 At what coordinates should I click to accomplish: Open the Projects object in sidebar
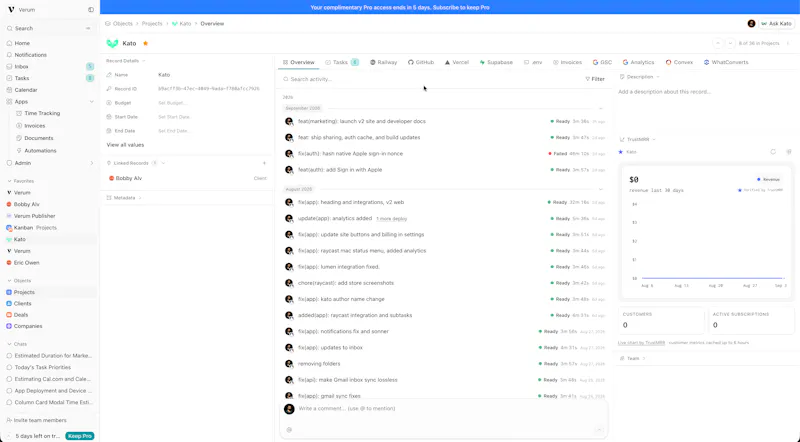pos(24,292)
